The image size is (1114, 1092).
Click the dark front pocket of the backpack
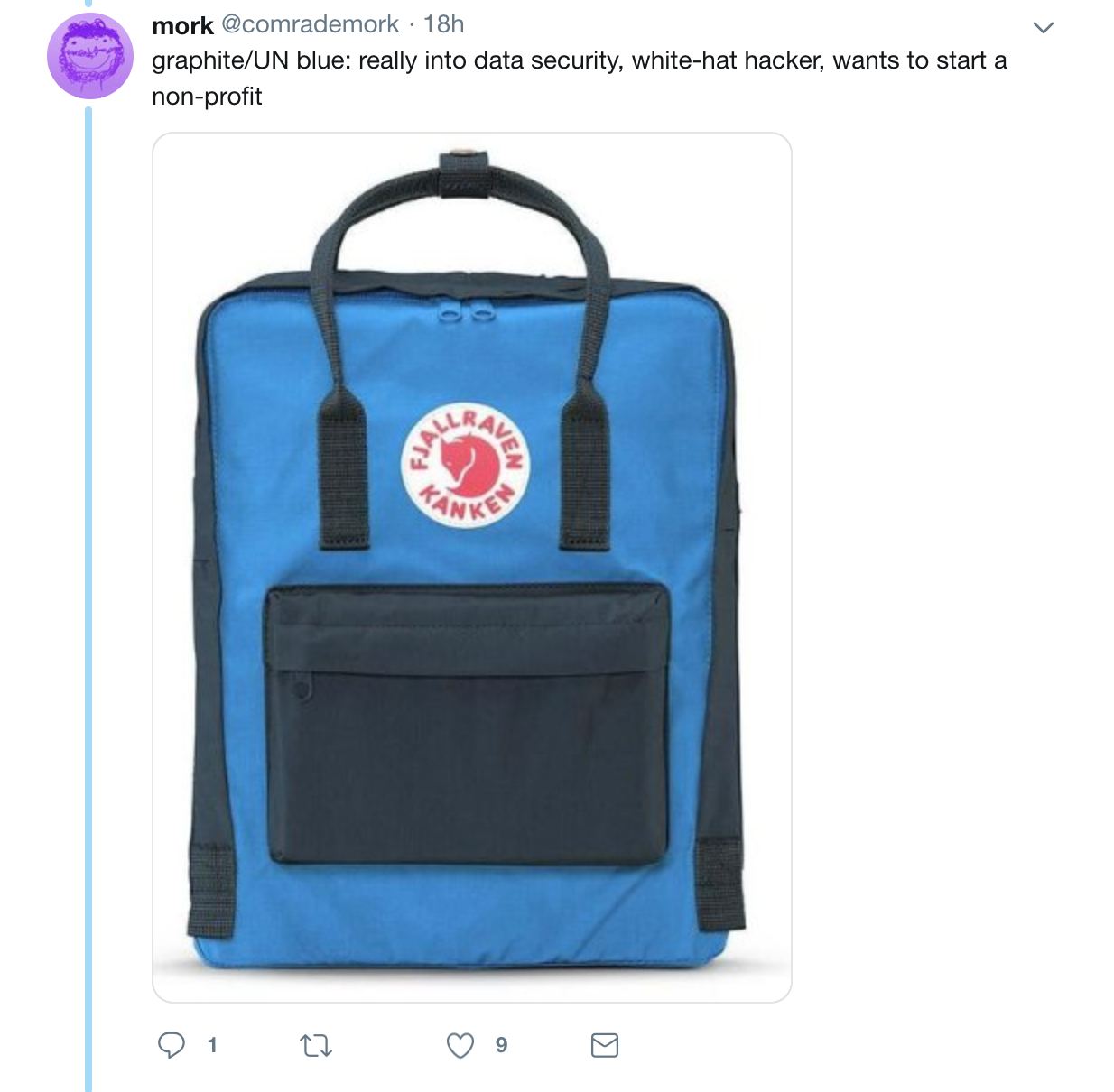pyautogui.click(x=467, y=724)
